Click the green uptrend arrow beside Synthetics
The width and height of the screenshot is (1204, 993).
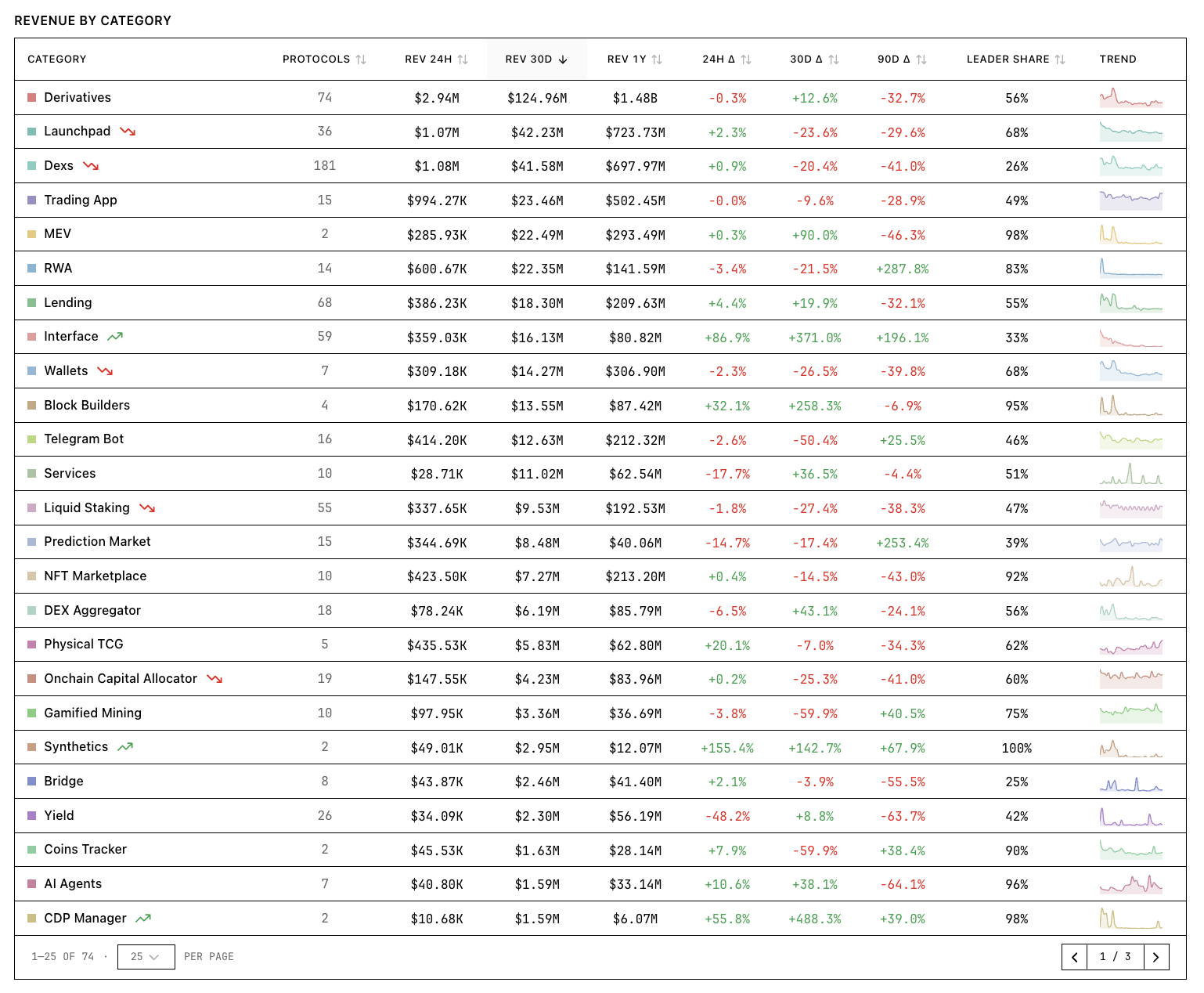coord(124,746)
